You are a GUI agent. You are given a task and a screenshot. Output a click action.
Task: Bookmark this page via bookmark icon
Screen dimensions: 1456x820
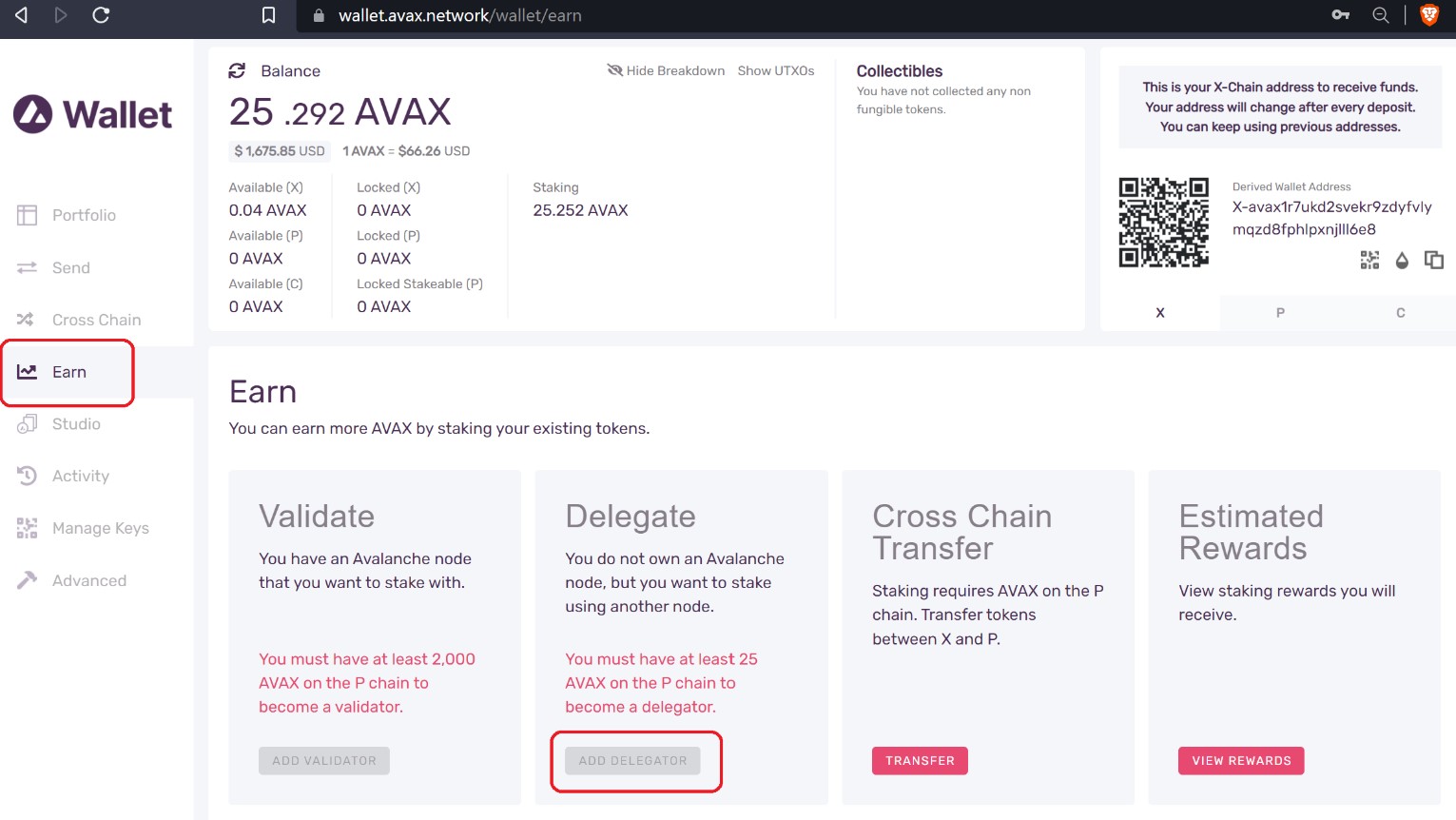click(269, 15)
